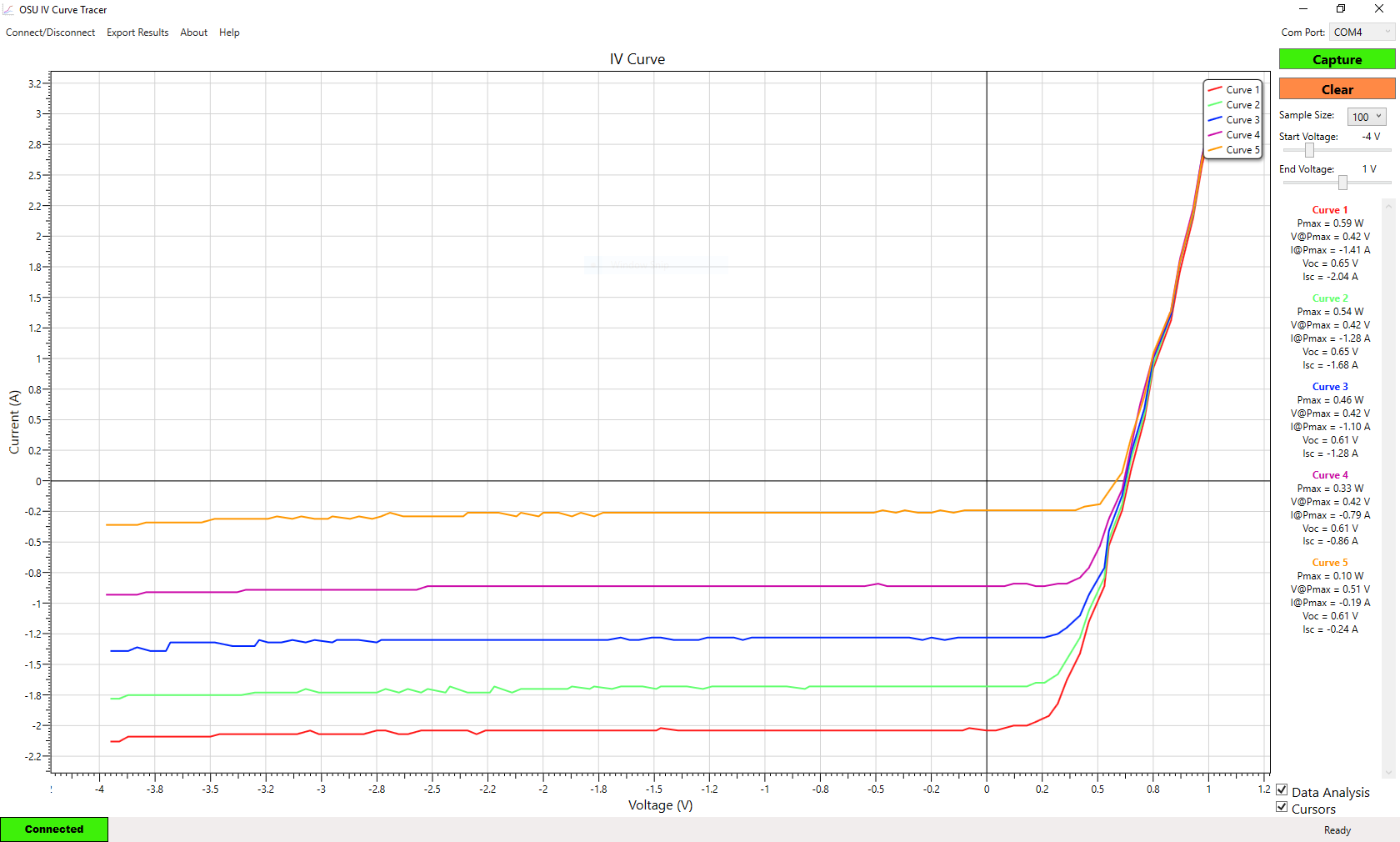Open the Sample Size dropdown
Viewport: 1400px width, 842px height.
[1366, 117]
